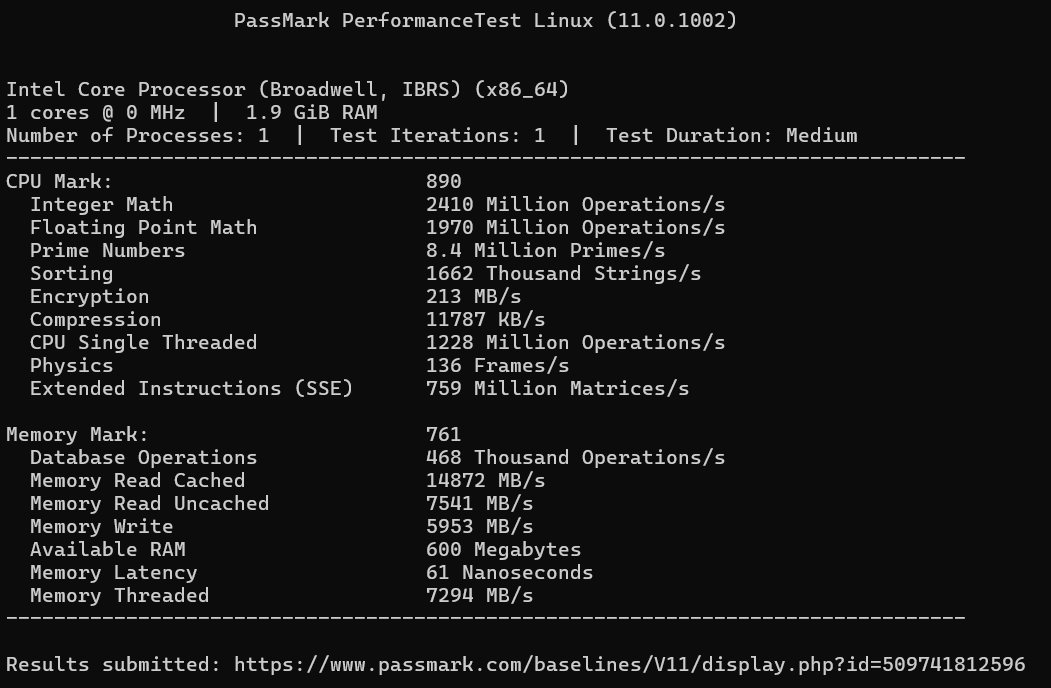
Task: Click the Memory Read Uncached label
Action: pos(149,504)
